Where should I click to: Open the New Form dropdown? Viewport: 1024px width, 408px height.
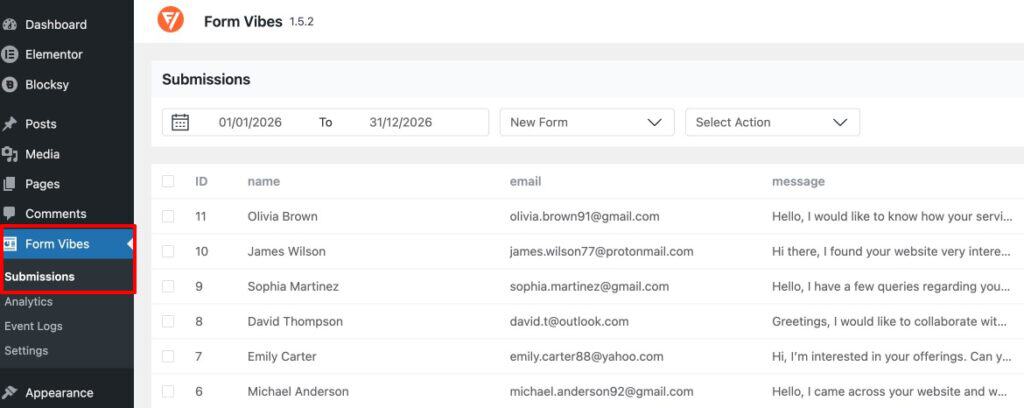[587, 122]
